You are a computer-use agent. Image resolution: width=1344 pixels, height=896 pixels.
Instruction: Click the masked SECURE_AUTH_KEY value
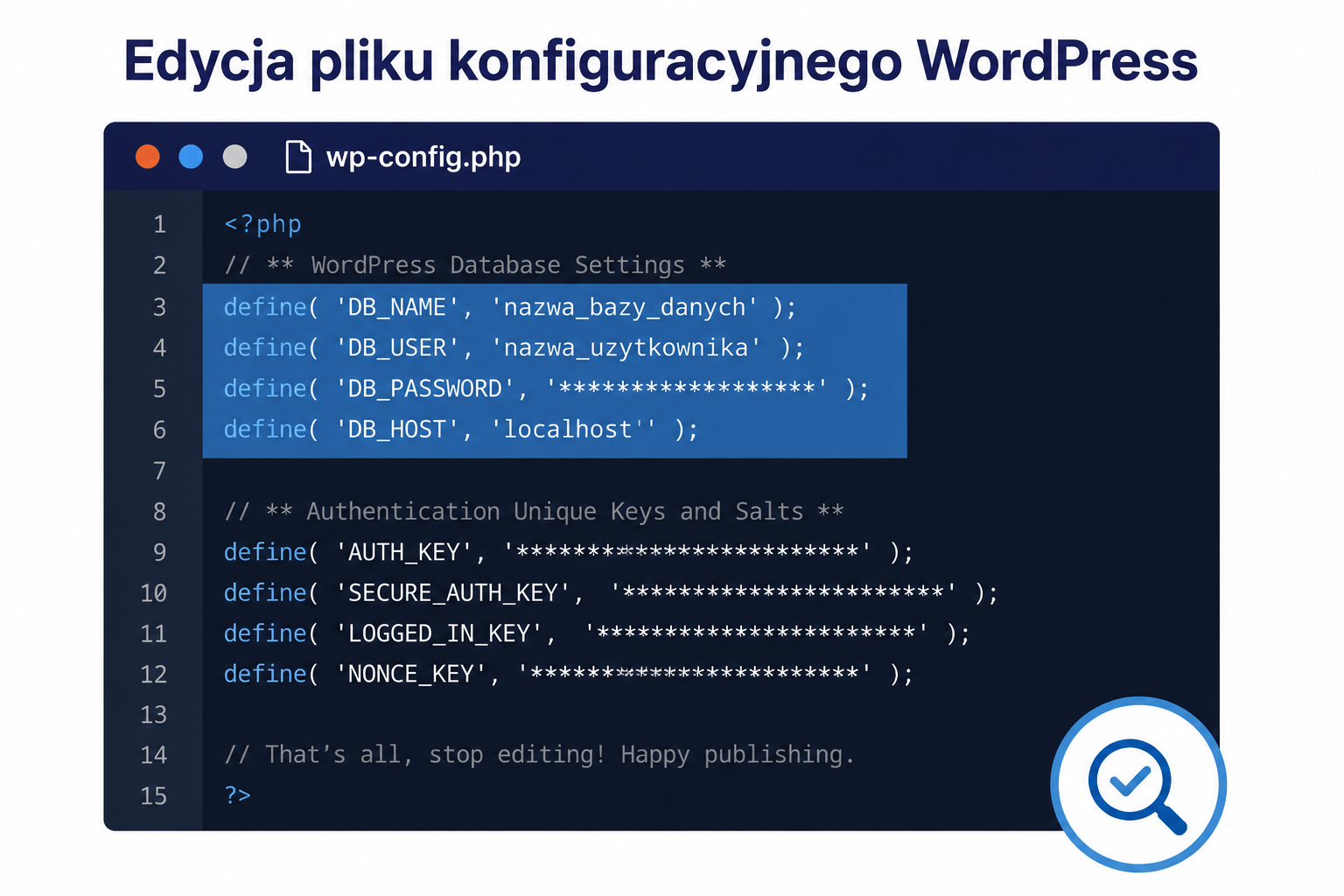pos(783,591)
